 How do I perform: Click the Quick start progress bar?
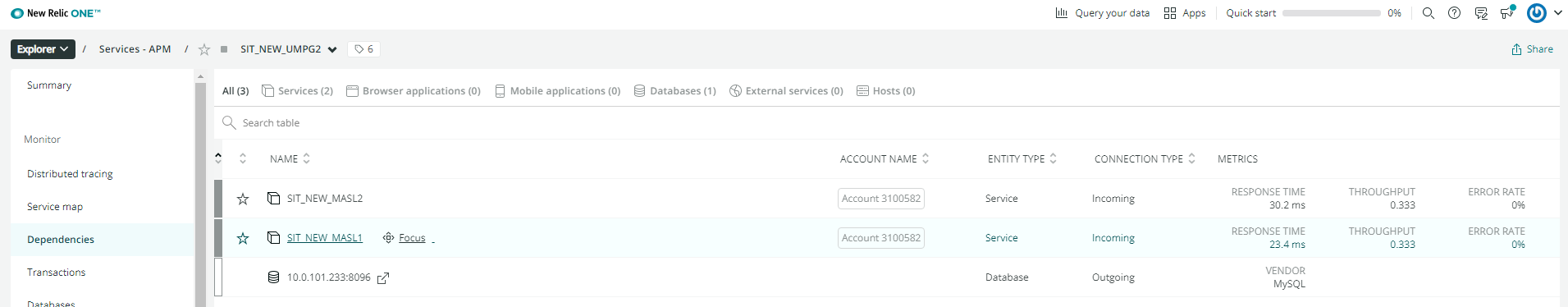[x=1331, y=13]
